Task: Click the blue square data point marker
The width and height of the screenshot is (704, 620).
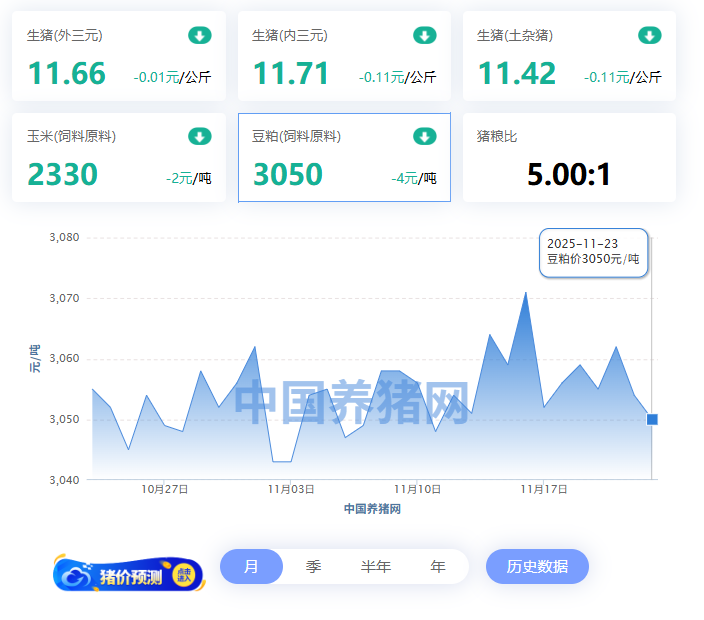Action: click(652, 420)
